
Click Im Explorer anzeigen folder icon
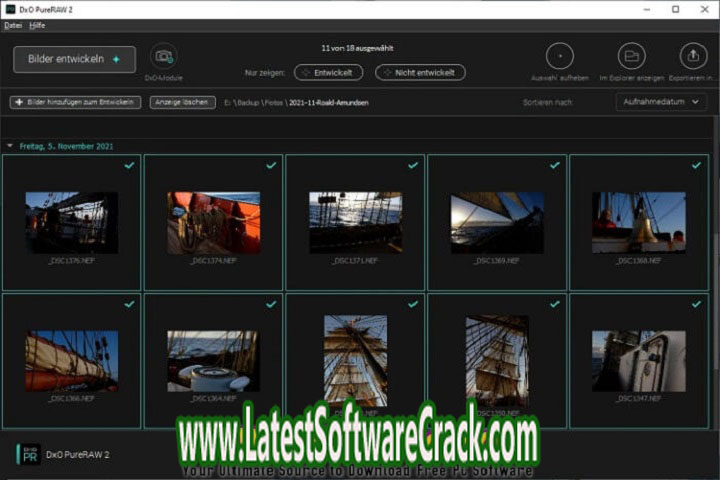[x=631, y=56]
